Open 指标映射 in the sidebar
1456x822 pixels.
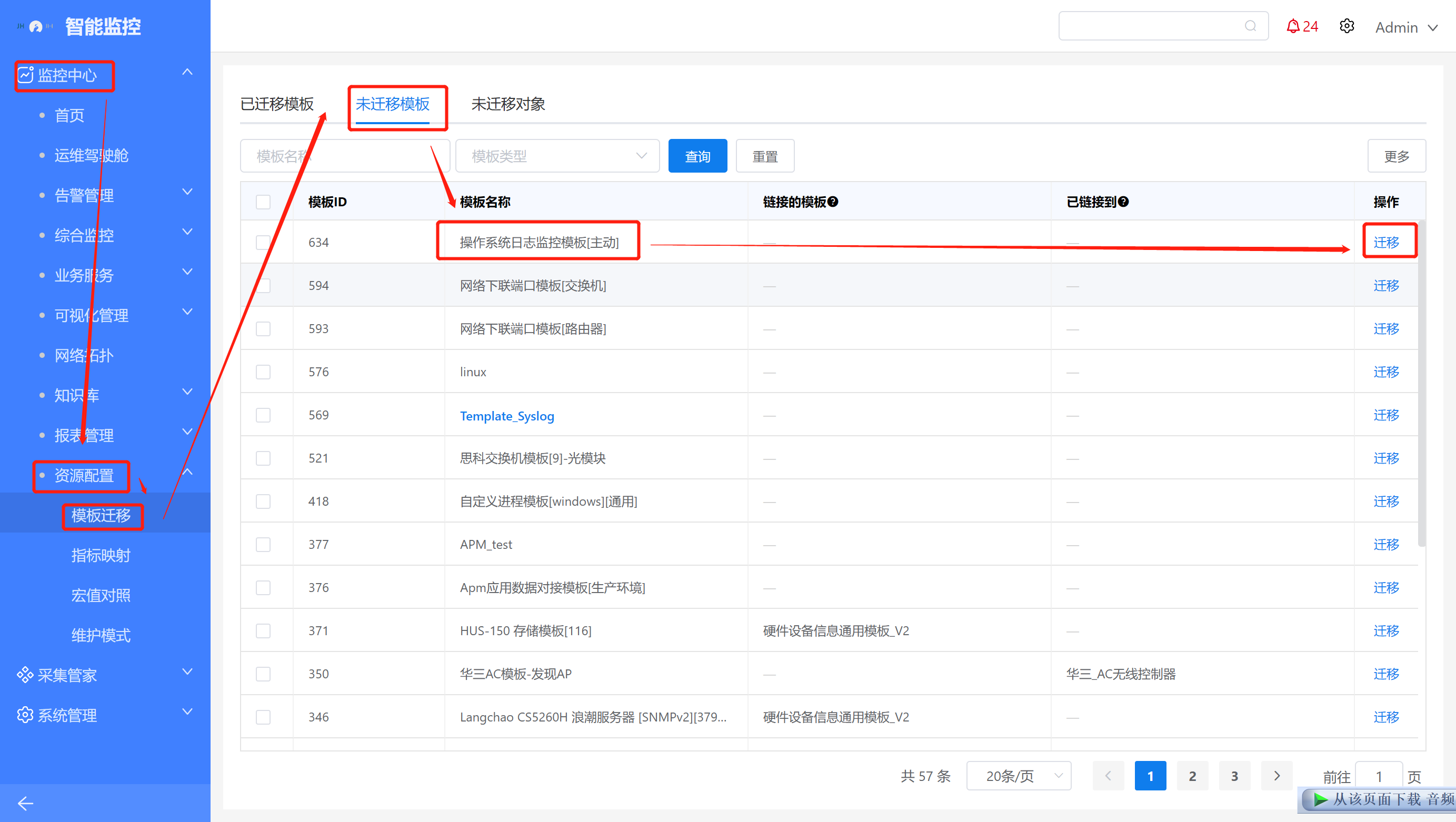101,555
